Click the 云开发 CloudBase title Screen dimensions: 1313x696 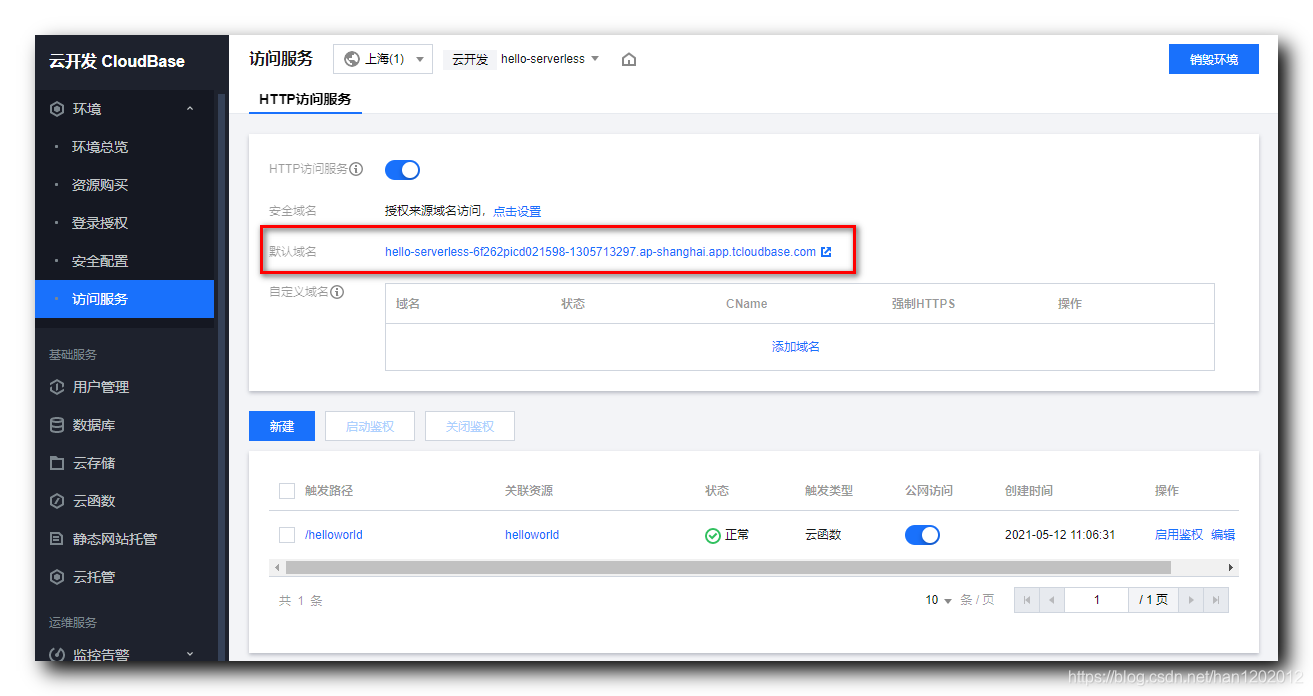[117, 61]
